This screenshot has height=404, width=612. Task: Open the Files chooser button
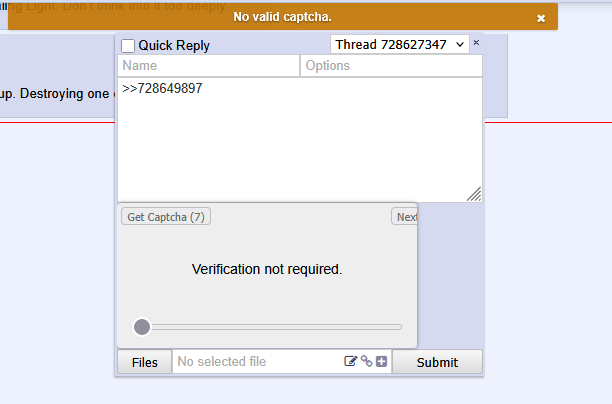point(144,362)
